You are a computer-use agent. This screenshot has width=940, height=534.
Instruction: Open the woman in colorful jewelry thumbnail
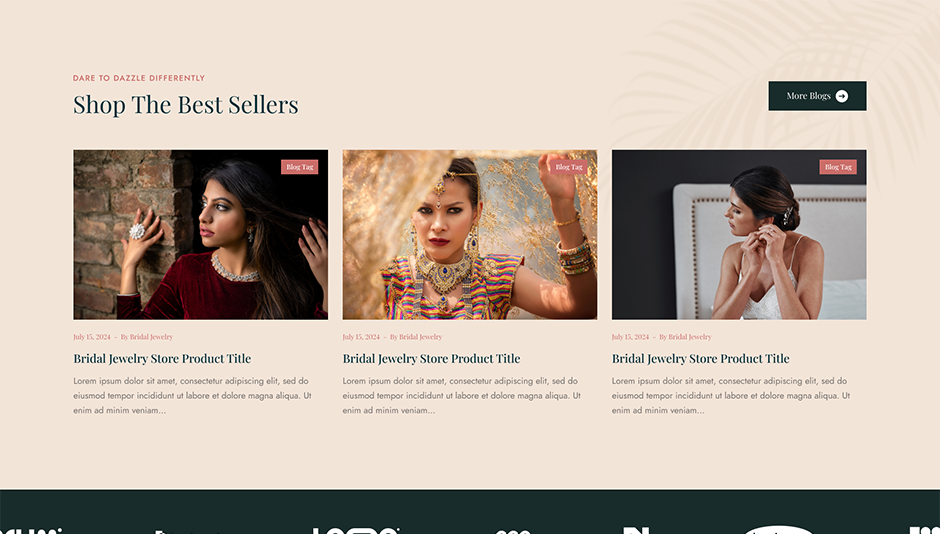pyautogui.click(x=469, y=234)
